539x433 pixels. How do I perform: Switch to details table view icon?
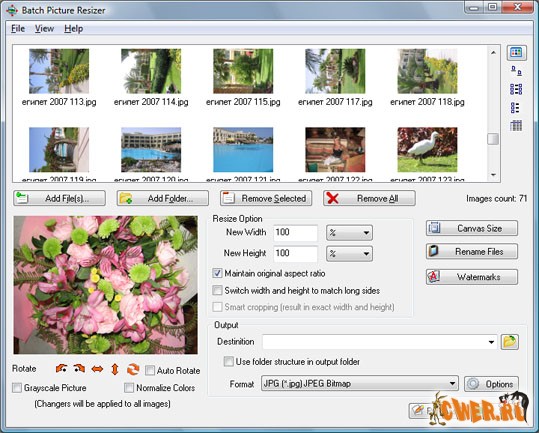(516, 125)
